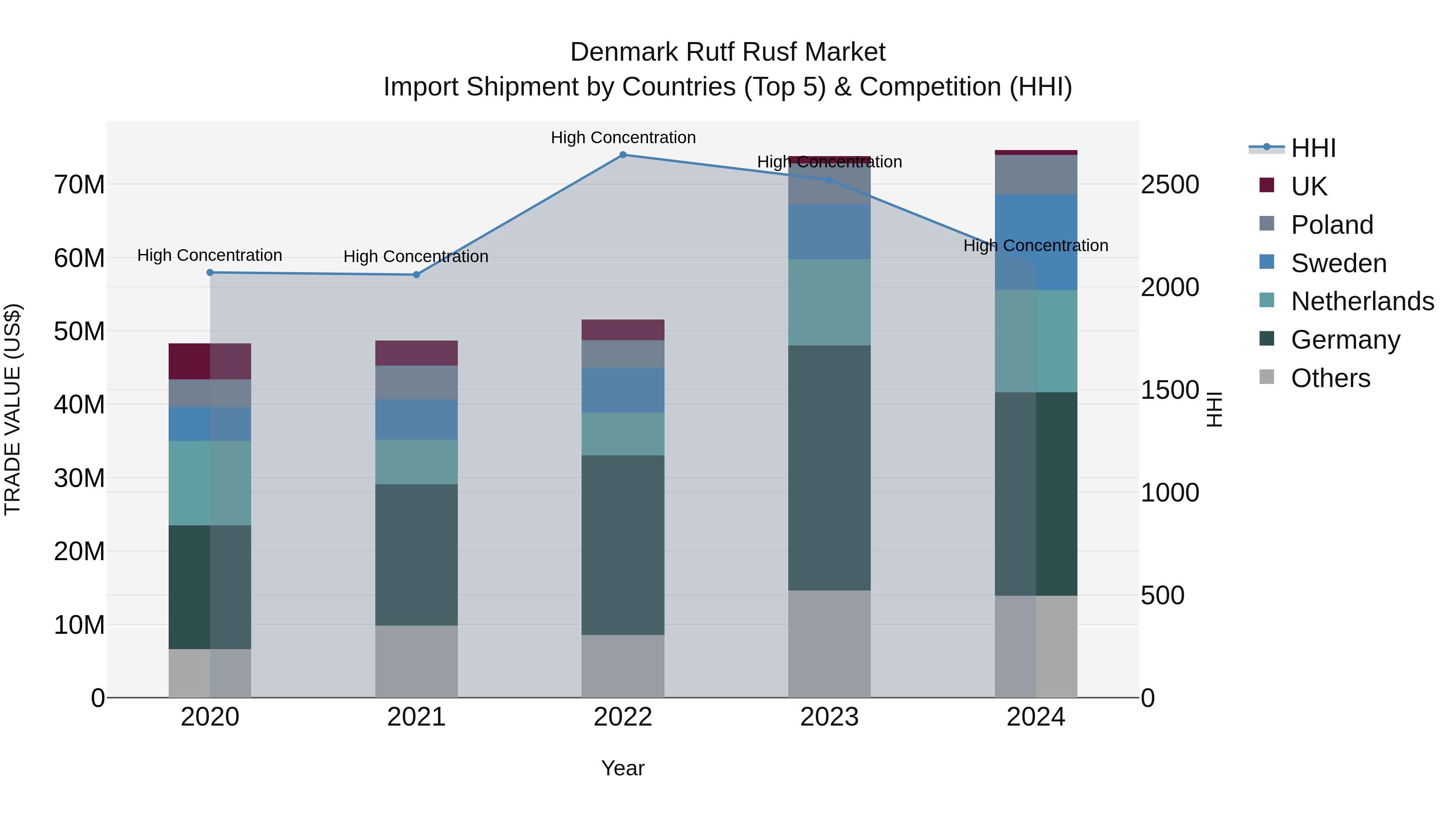Image resolution: width=1456 pixels, height=819 pixels.
Task: Click the Poland slate legend swatch
Action: (1267, 223)
